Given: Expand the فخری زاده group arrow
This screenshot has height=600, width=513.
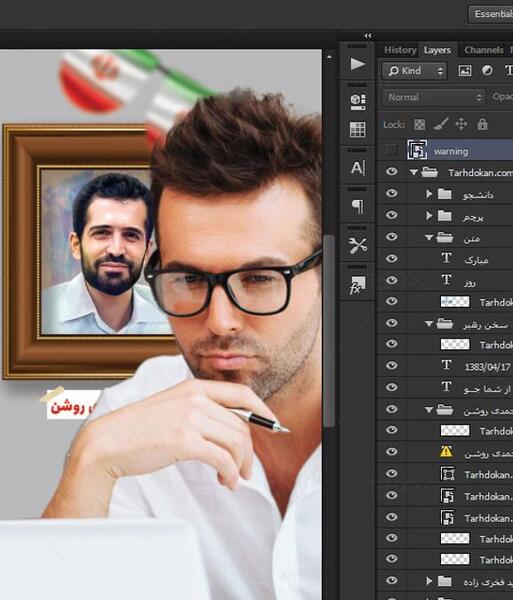Looking at the screenshot, I should pyautogui.click(x=429, y=581).
